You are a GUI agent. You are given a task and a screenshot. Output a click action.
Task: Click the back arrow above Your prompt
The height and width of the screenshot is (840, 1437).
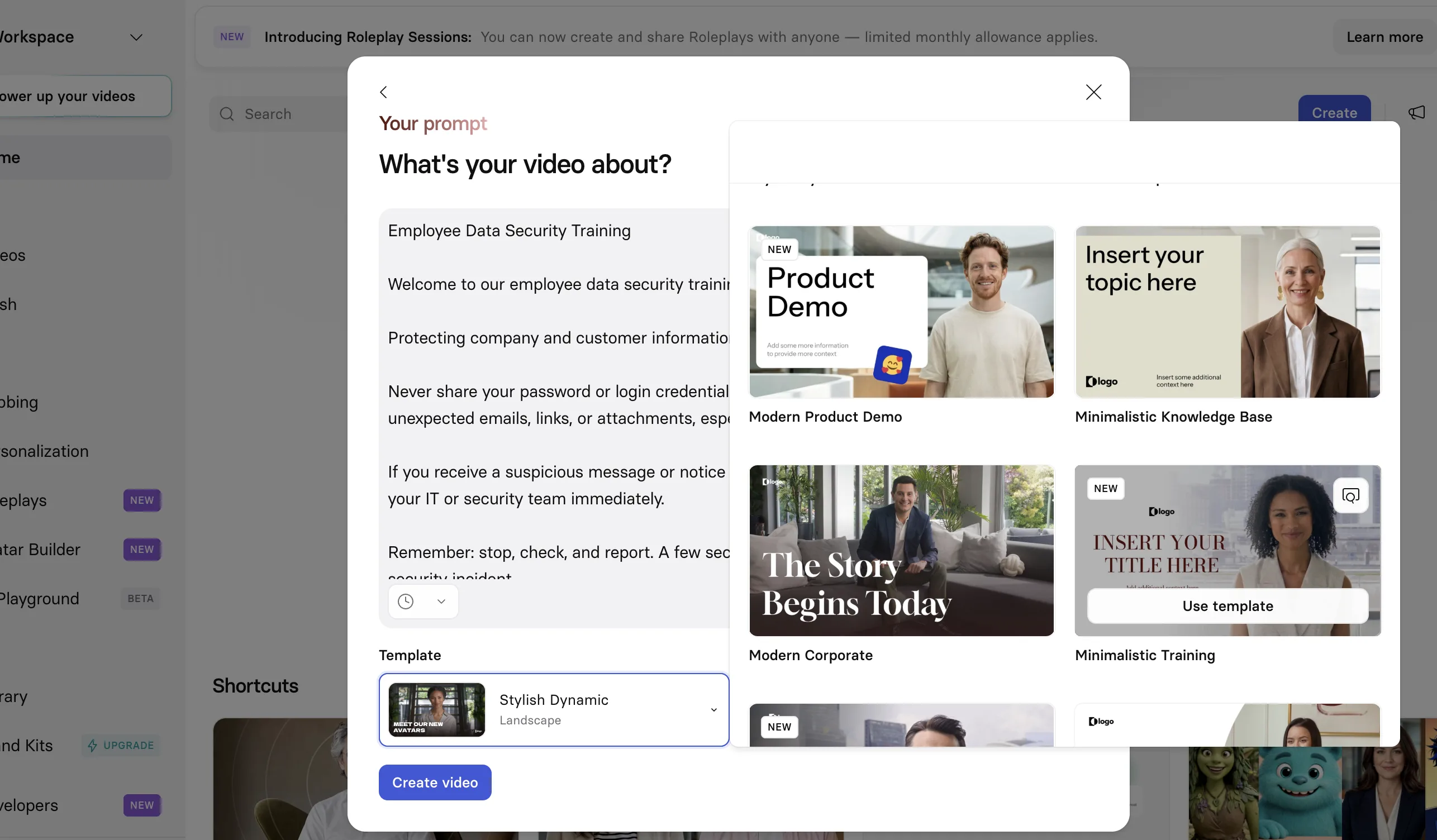pyautogui.click(x=384, y=92)
